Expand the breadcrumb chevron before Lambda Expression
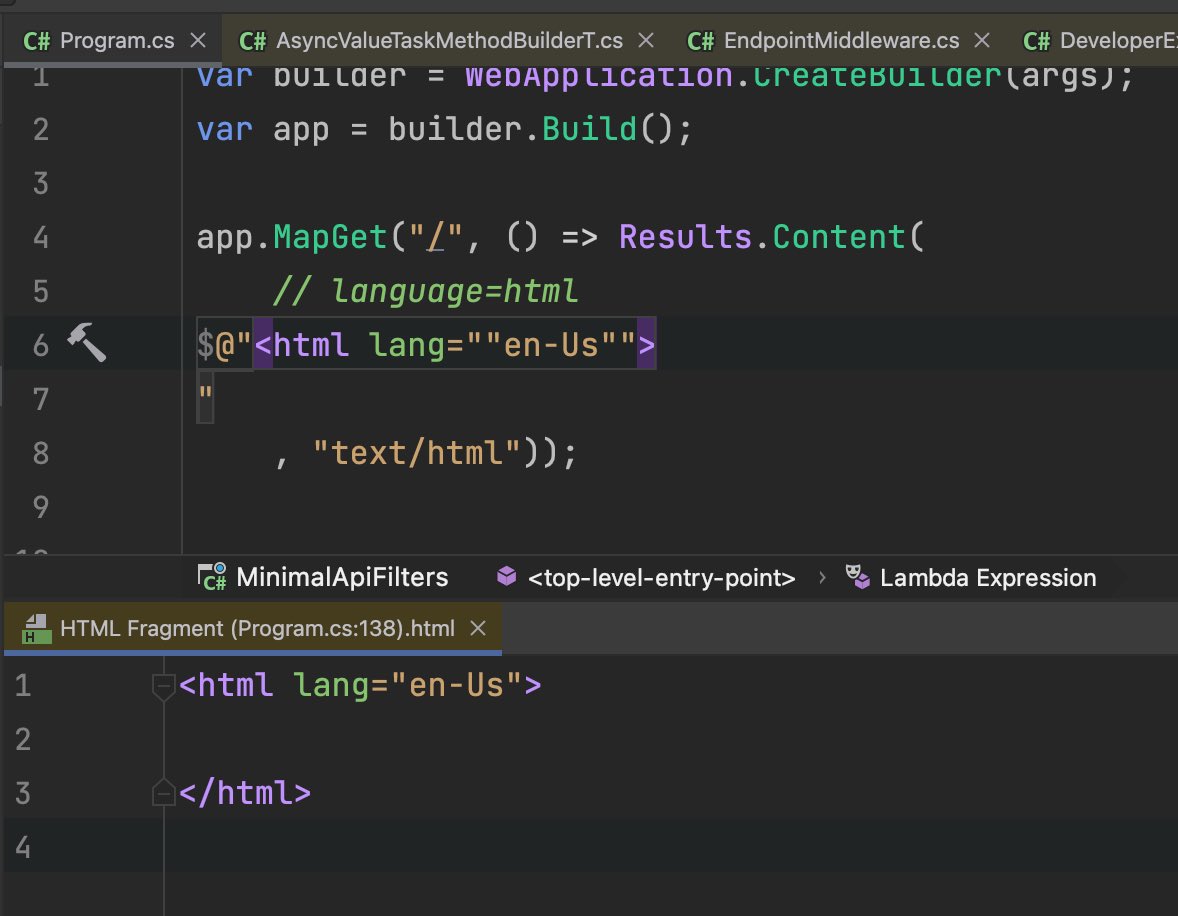 click(822, 578)
